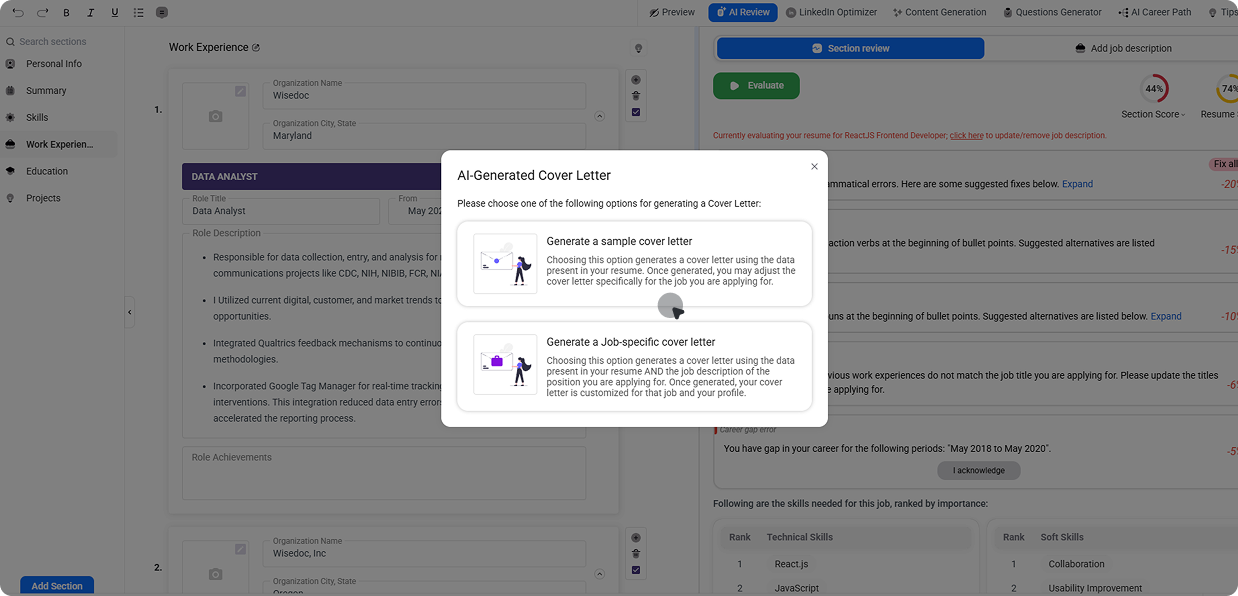The width and height of the screenshot is (1238, 596).
Task: Toggle the checkbox beside the Wisedoc, Inc entry
Action: pyautogui.click(x=636, y=570)
